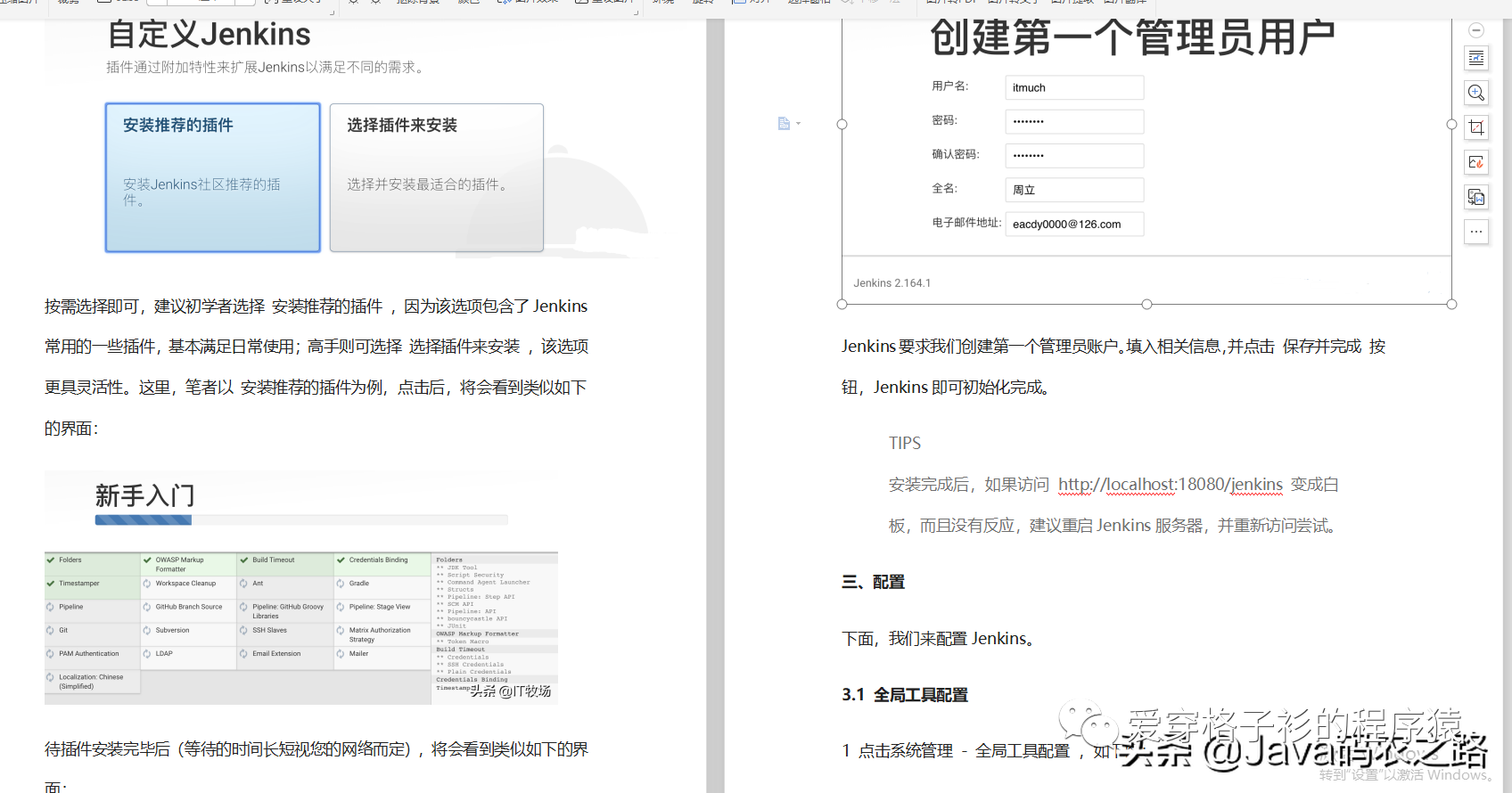Click the 'Timestamper' plugin entry
1512x793 pixels.
click(93, 585)
